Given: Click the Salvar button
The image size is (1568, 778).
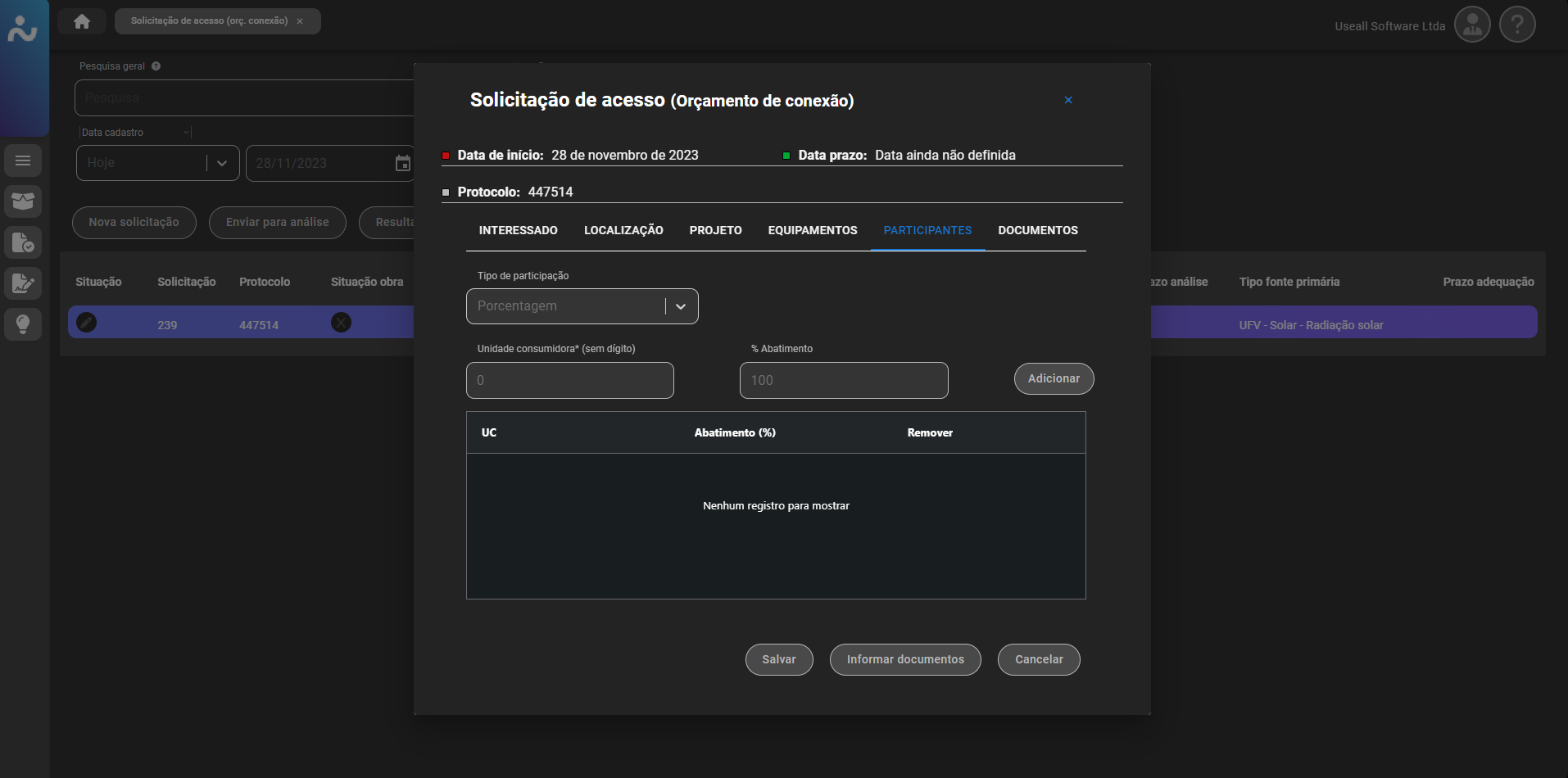Looking at the screenshot, I should [x=778, y=660].
